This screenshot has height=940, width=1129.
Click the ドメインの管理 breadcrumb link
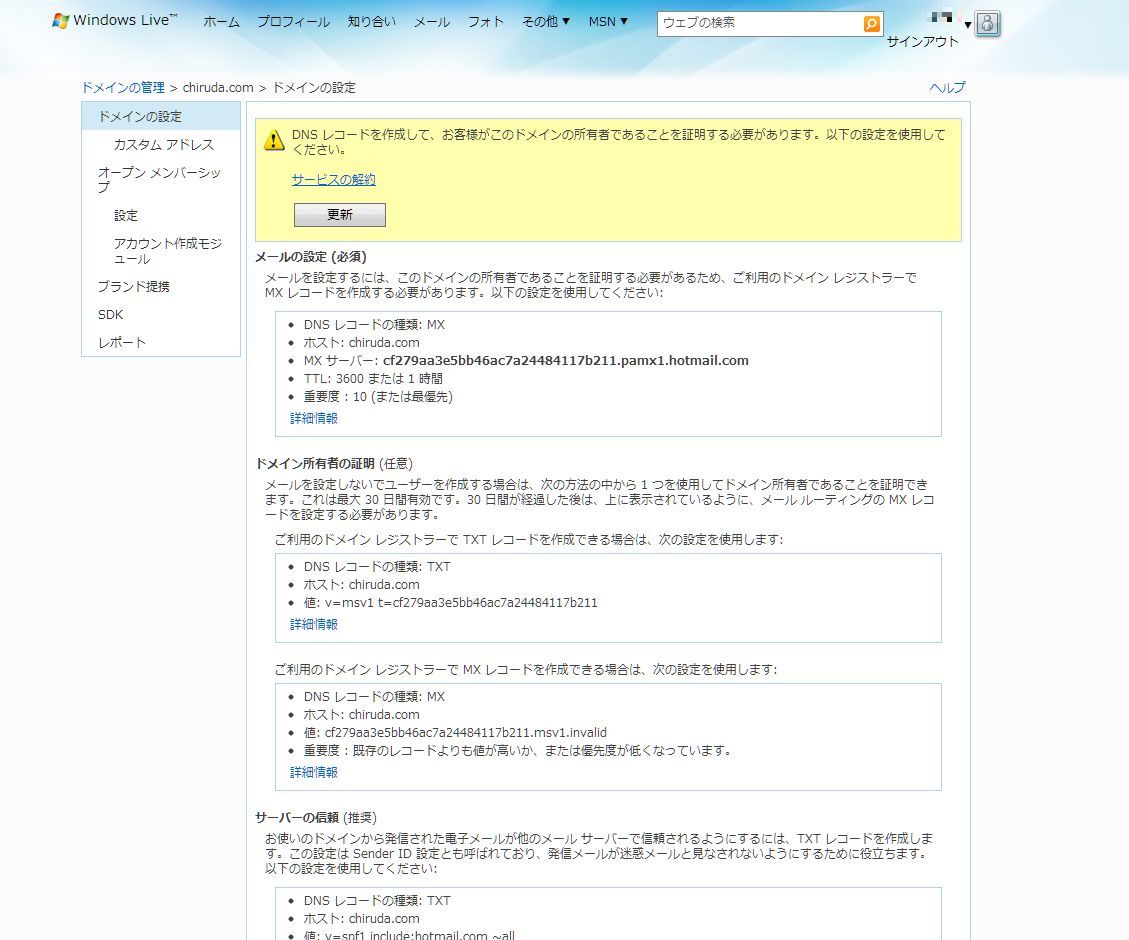pyautogui.click(x=123, y=88)
